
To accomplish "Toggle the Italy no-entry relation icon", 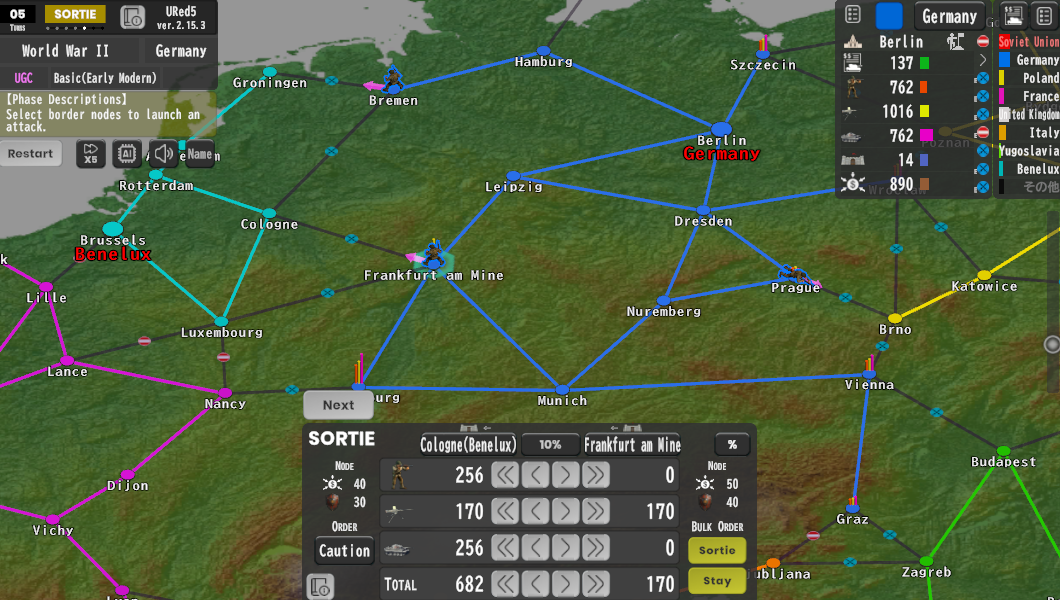I will click(983, 132).
